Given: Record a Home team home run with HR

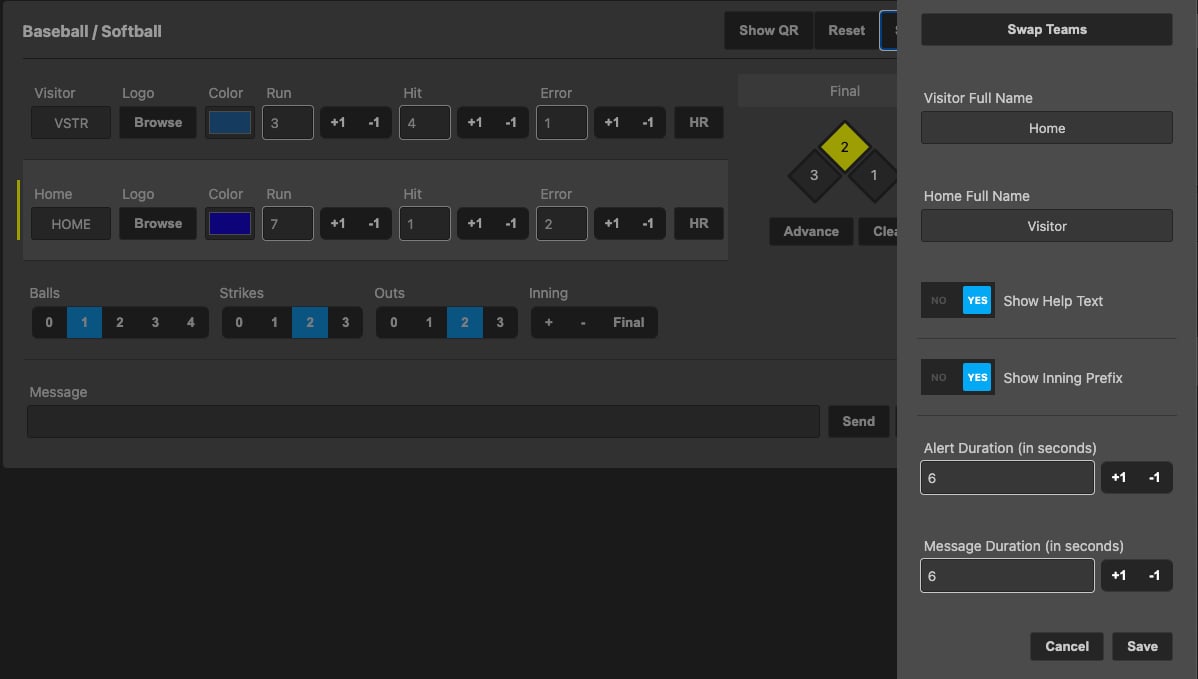Looking at the screenshot, I should click(698, 224).
